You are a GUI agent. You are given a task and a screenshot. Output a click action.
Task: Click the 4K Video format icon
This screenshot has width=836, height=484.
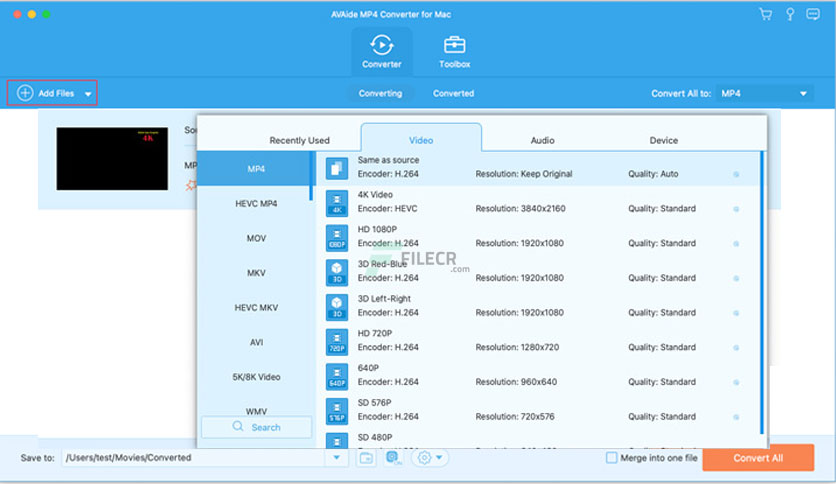coord(336,203)
